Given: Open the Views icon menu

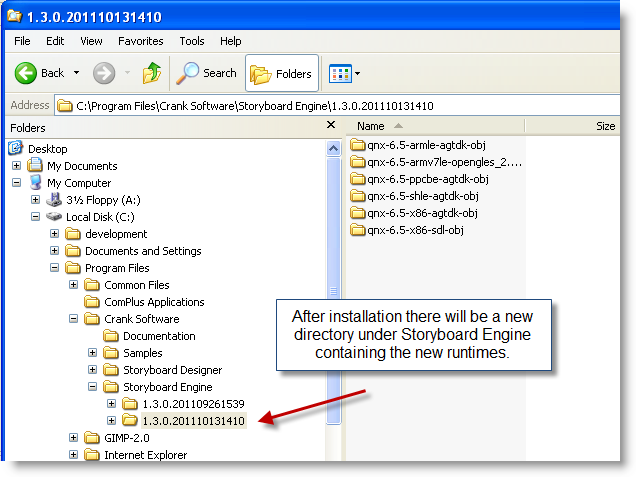Looking at the screenshot, I should point(340,73).
